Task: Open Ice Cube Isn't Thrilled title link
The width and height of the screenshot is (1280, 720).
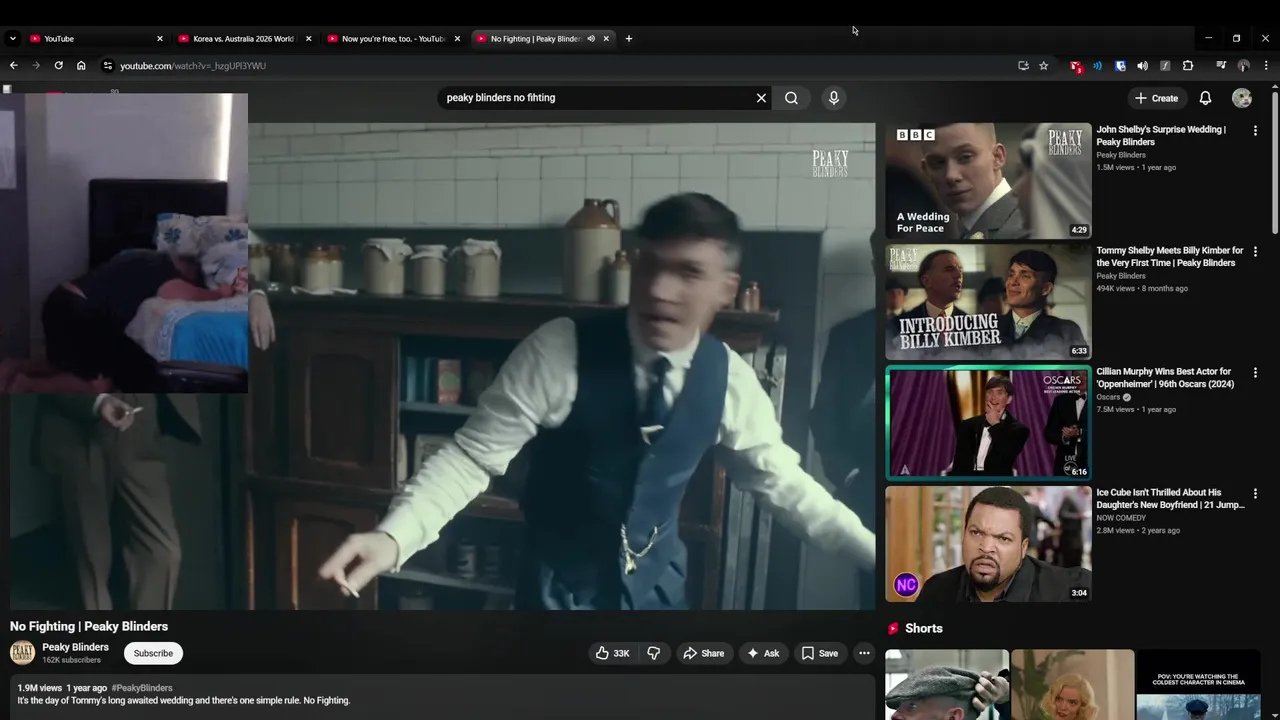Action: (1170, 498)
